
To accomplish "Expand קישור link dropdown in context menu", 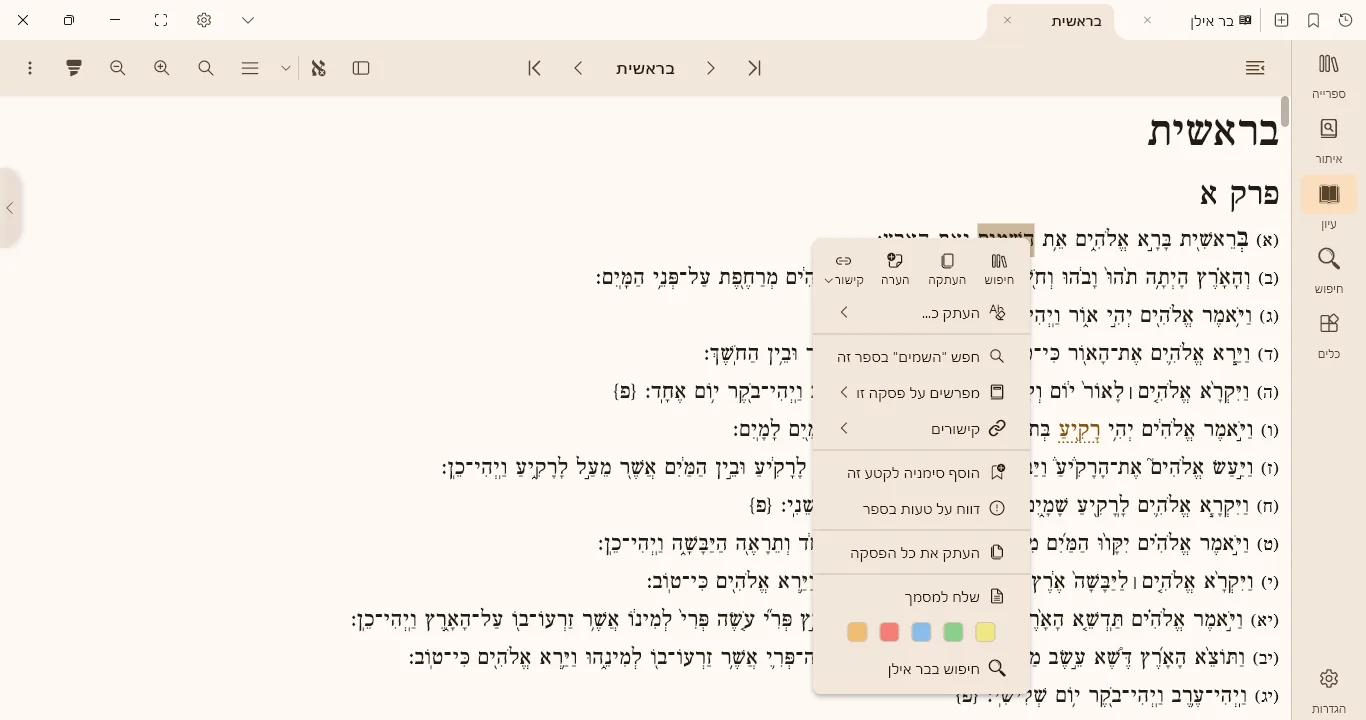I will coord(843,269).
